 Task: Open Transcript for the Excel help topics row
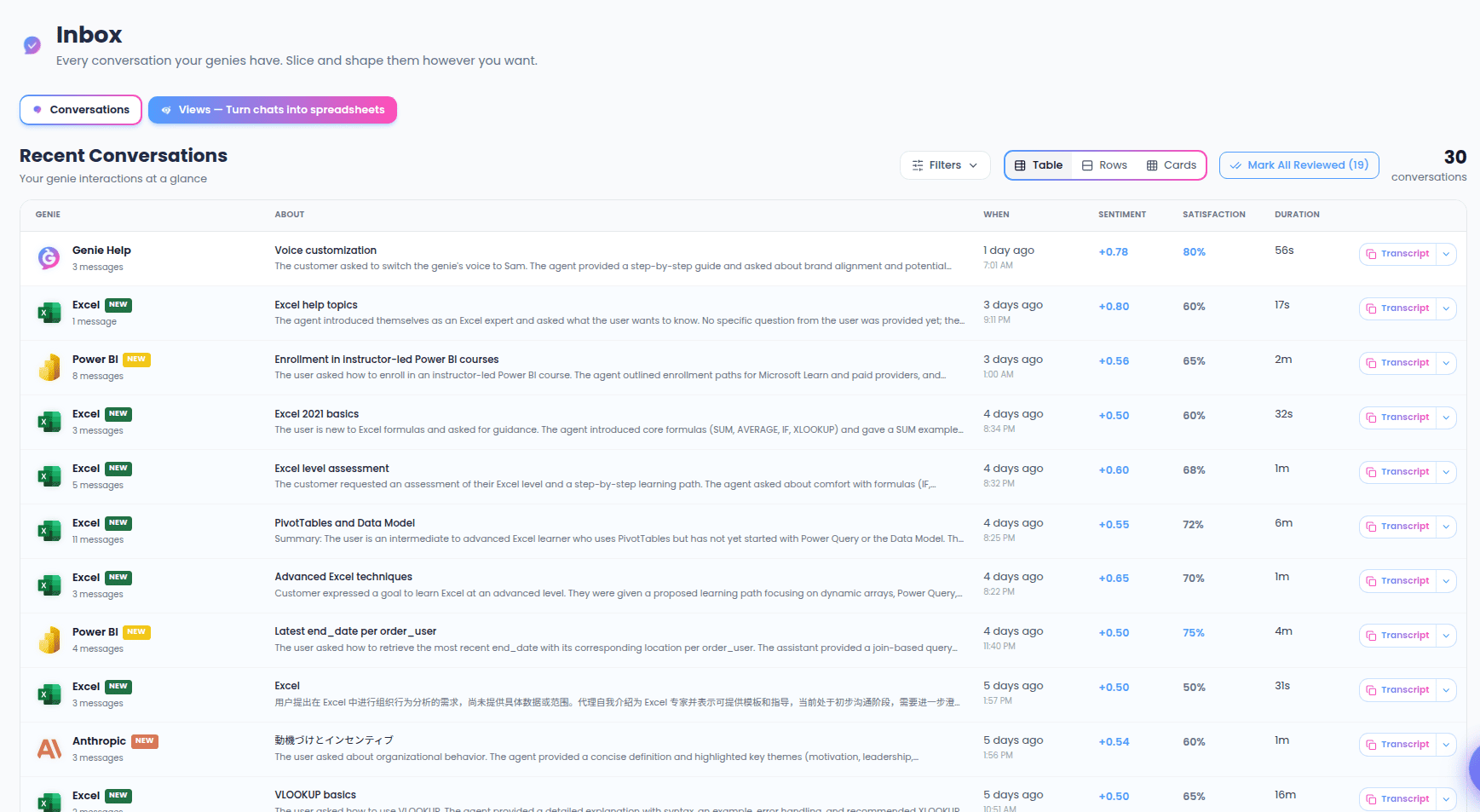pyautogui.click(x=1397, y=308)
